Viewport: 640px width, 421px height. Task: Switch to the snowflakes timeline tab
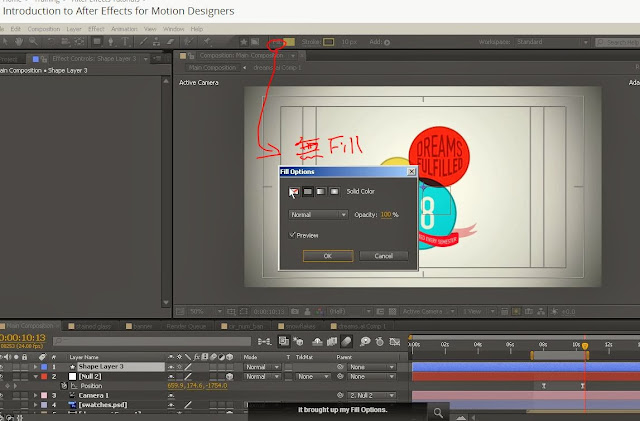[300, 326]
